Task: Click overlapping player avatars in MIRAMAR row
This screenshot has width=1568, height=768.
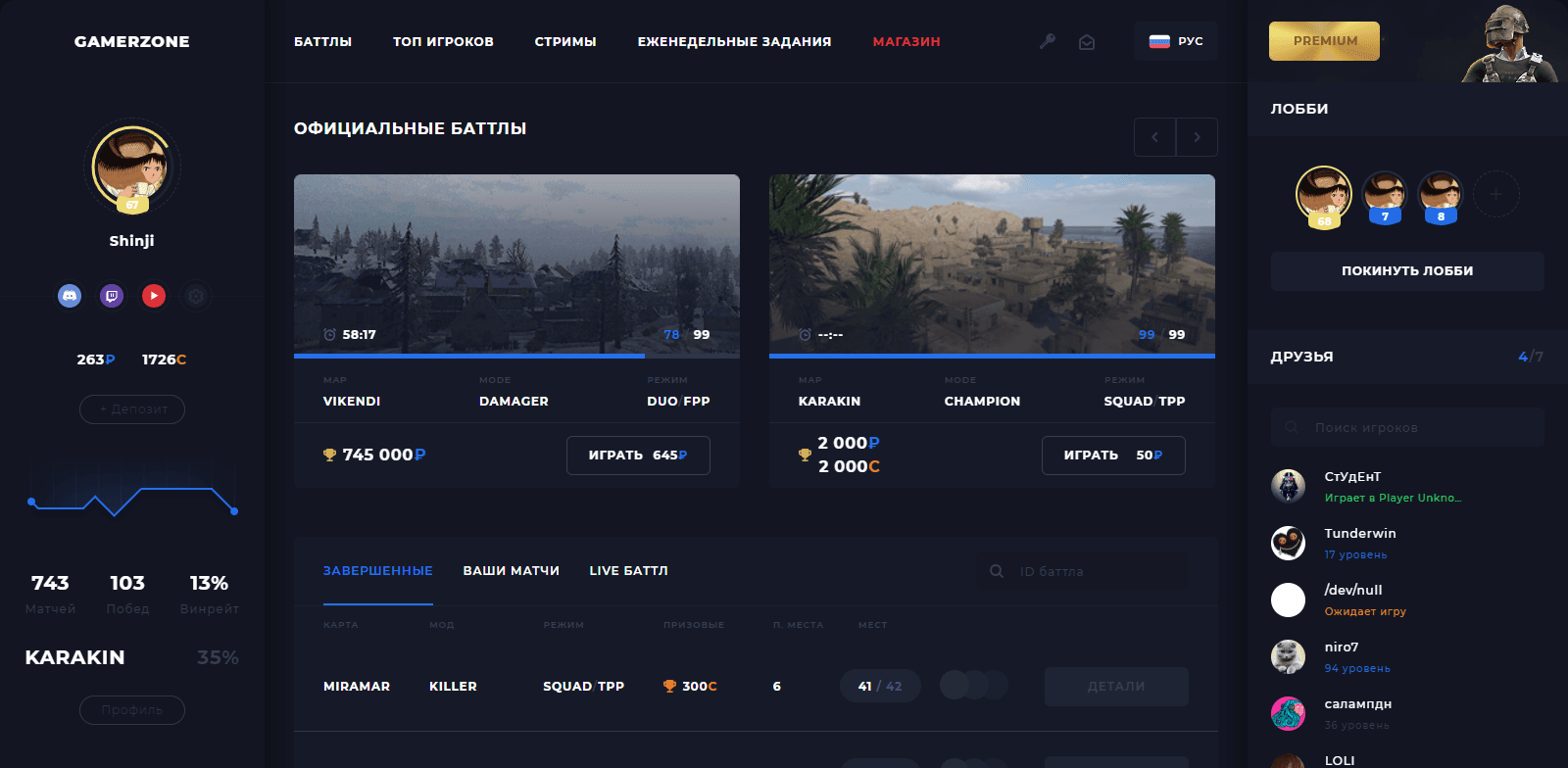Action: [973, 685]
